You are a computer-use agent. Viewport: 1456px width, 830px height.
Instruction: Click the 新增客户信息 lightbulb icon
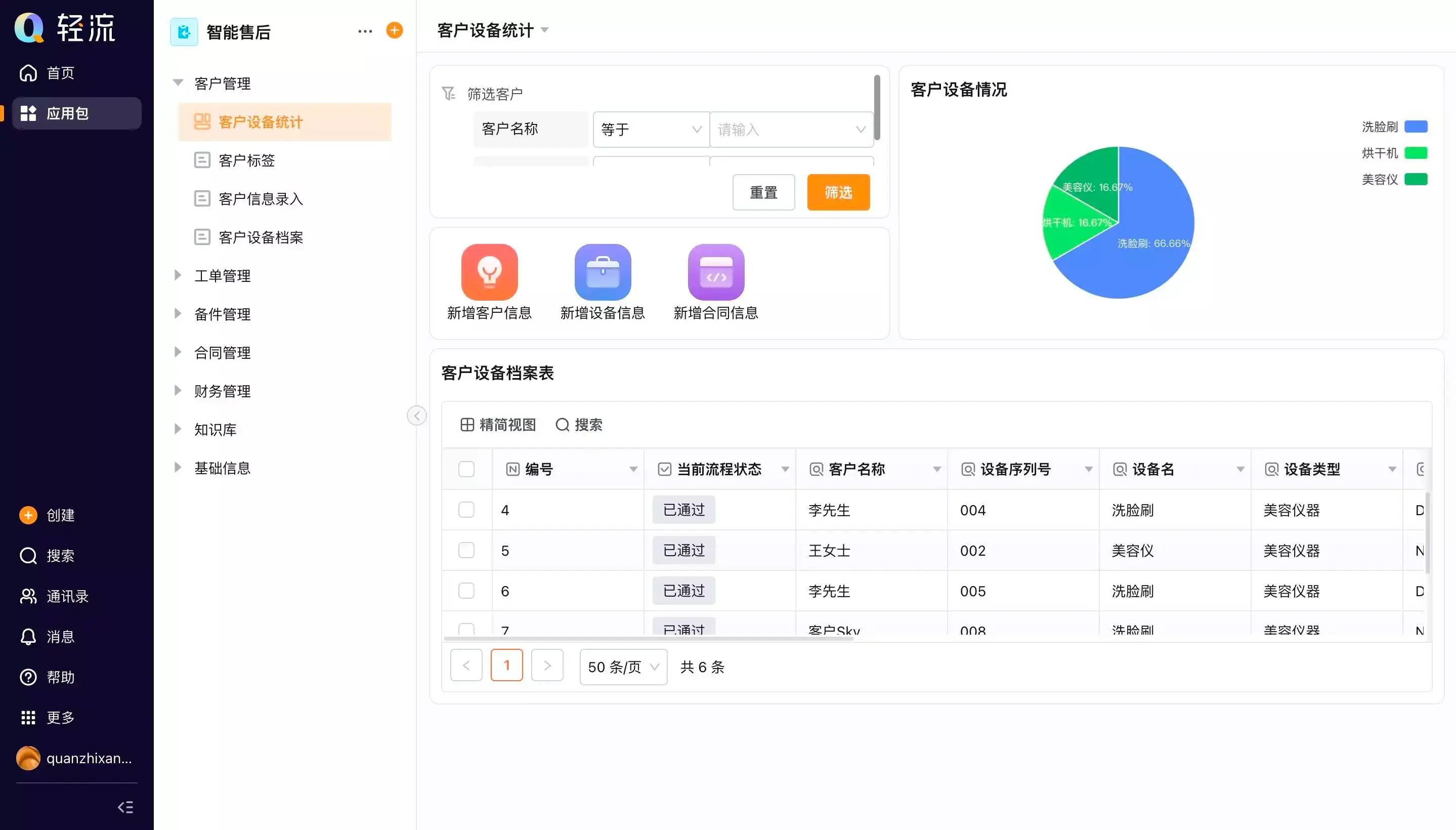(x=489, y=272)
